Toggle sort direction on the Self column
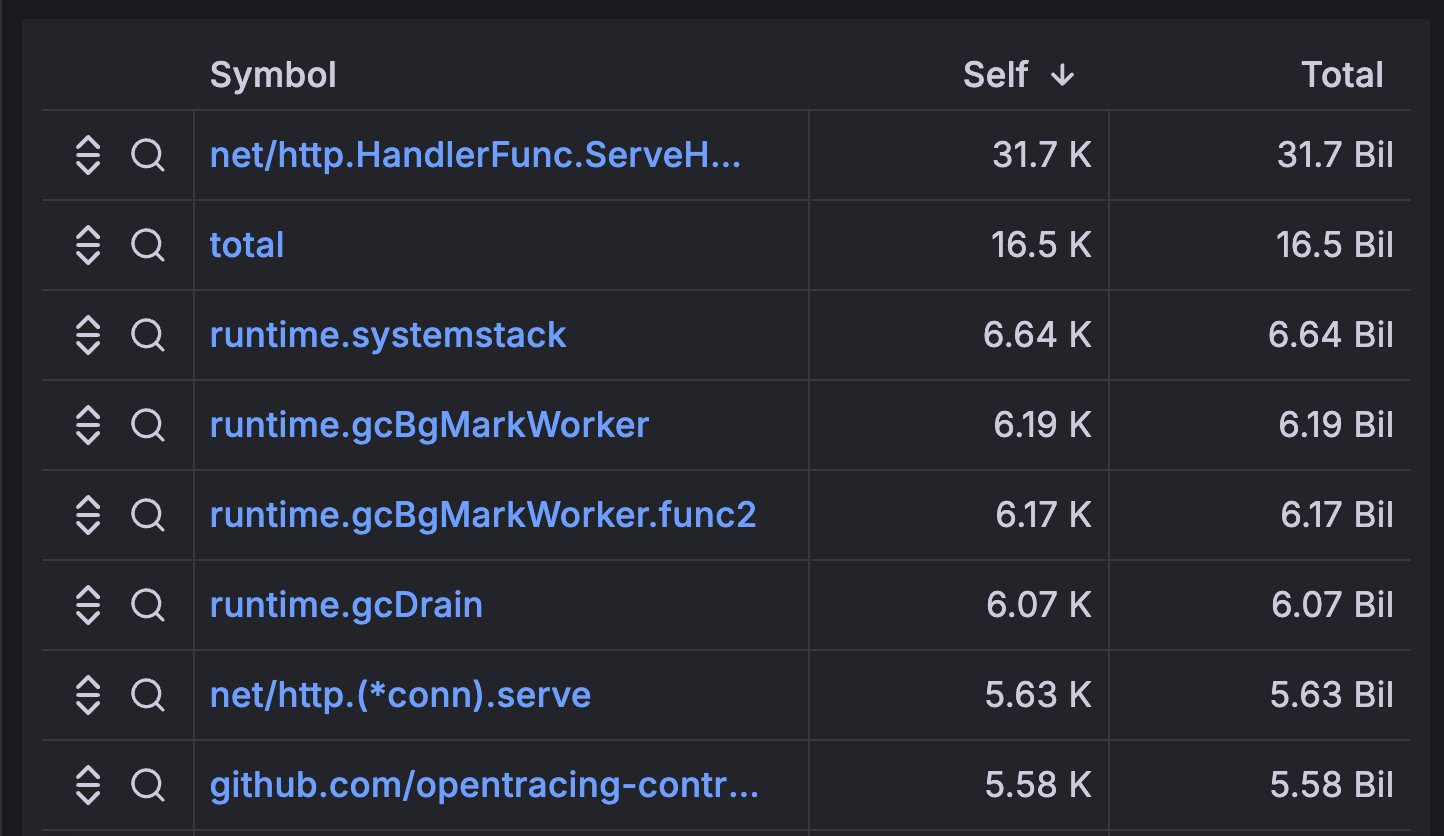Image resolution: width=1444 pixels, height=836 pixels. click(996, 74)
